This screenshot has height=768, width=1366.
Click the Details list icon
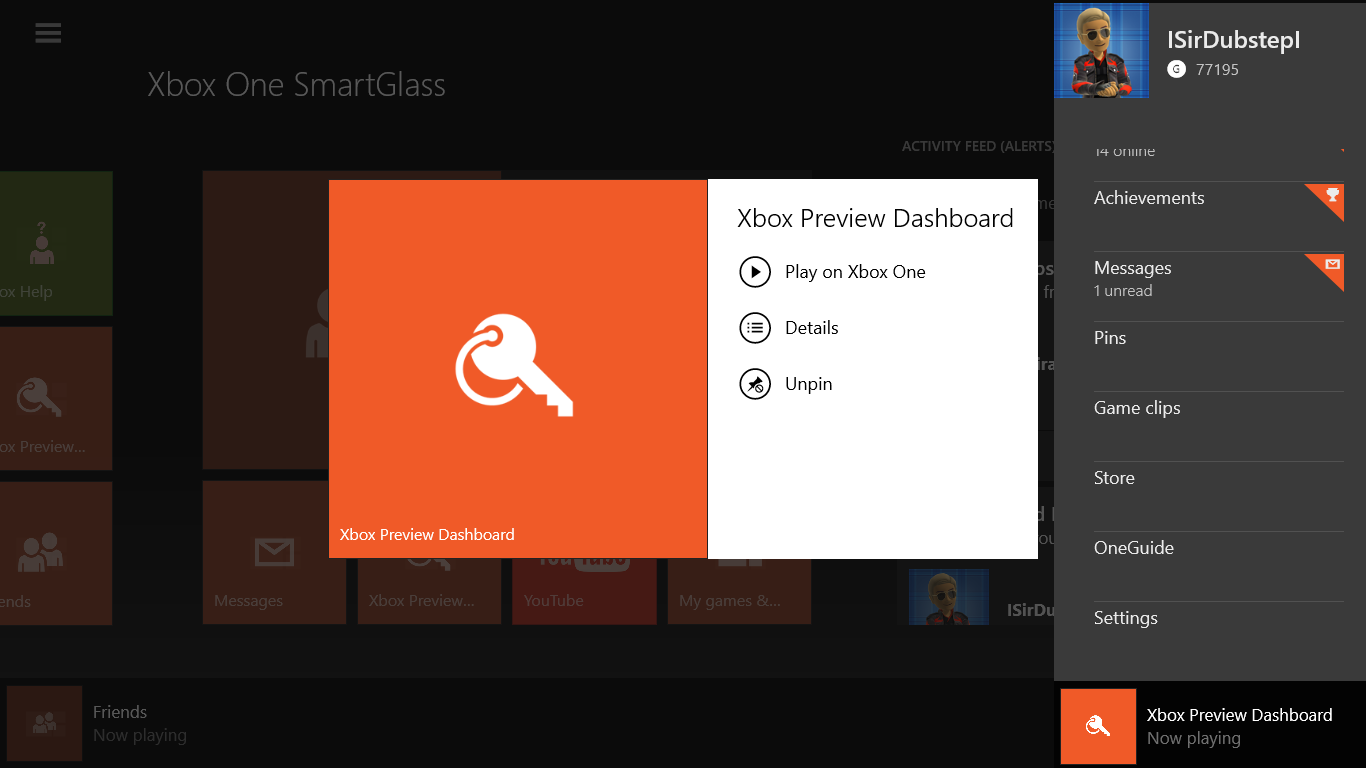click(755, 328)
